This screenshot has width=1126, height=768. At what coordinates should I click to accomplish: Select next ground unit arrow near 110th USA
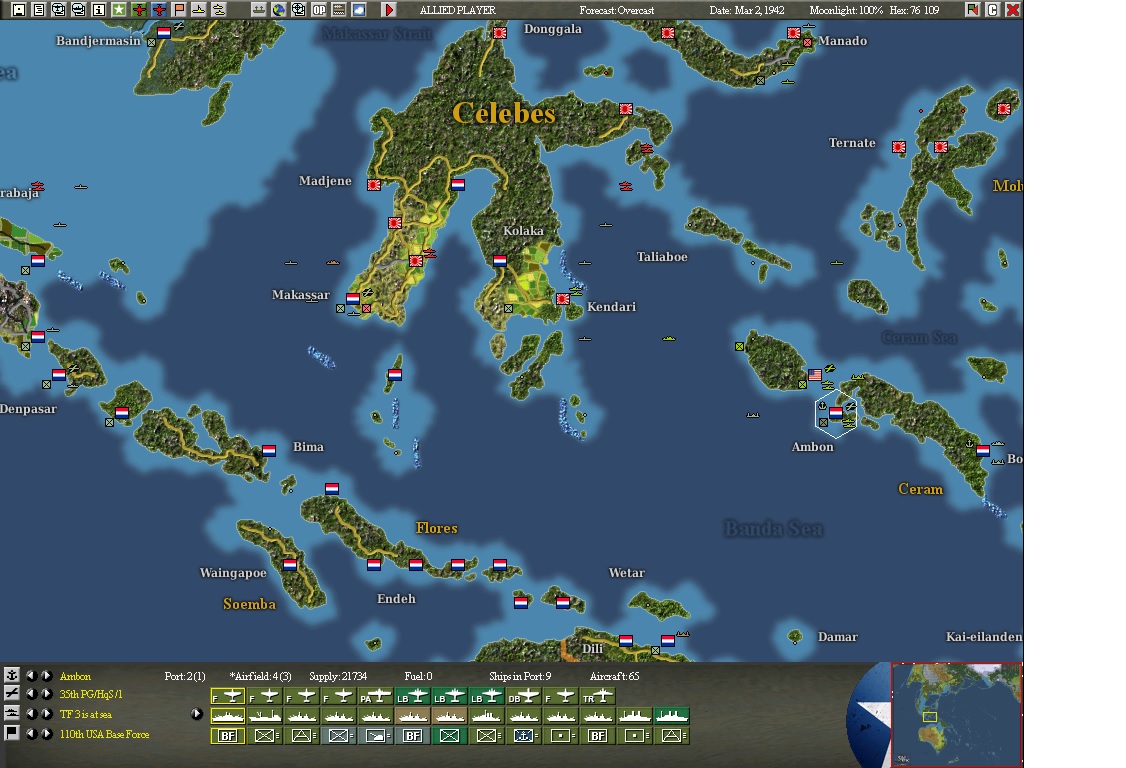tap(47, 734)
